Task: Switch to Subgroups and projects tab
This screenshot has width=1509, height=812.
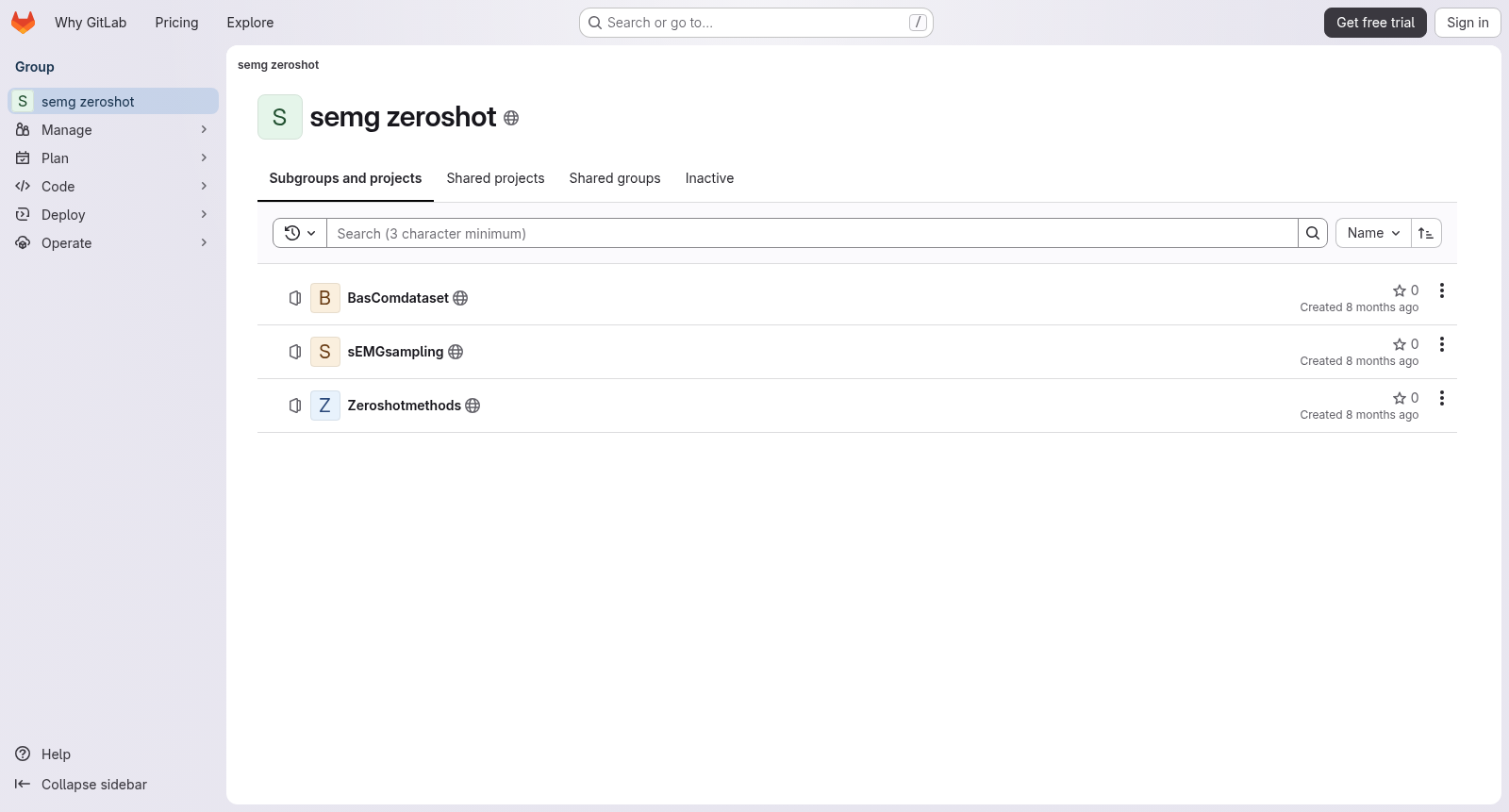Action: 345,178
